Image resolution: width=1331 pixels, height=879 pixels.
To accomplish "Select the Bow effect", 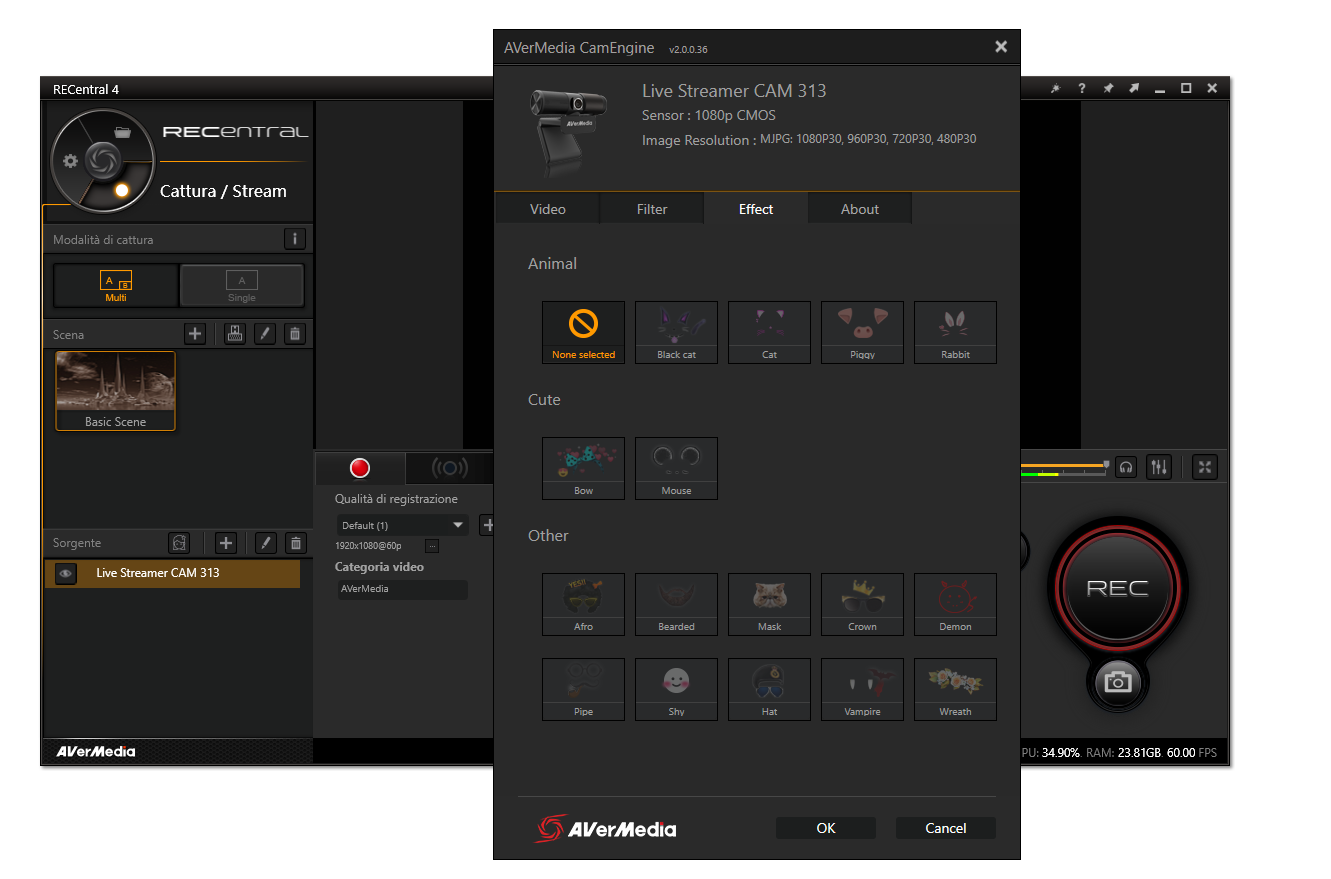I will 583,468.
